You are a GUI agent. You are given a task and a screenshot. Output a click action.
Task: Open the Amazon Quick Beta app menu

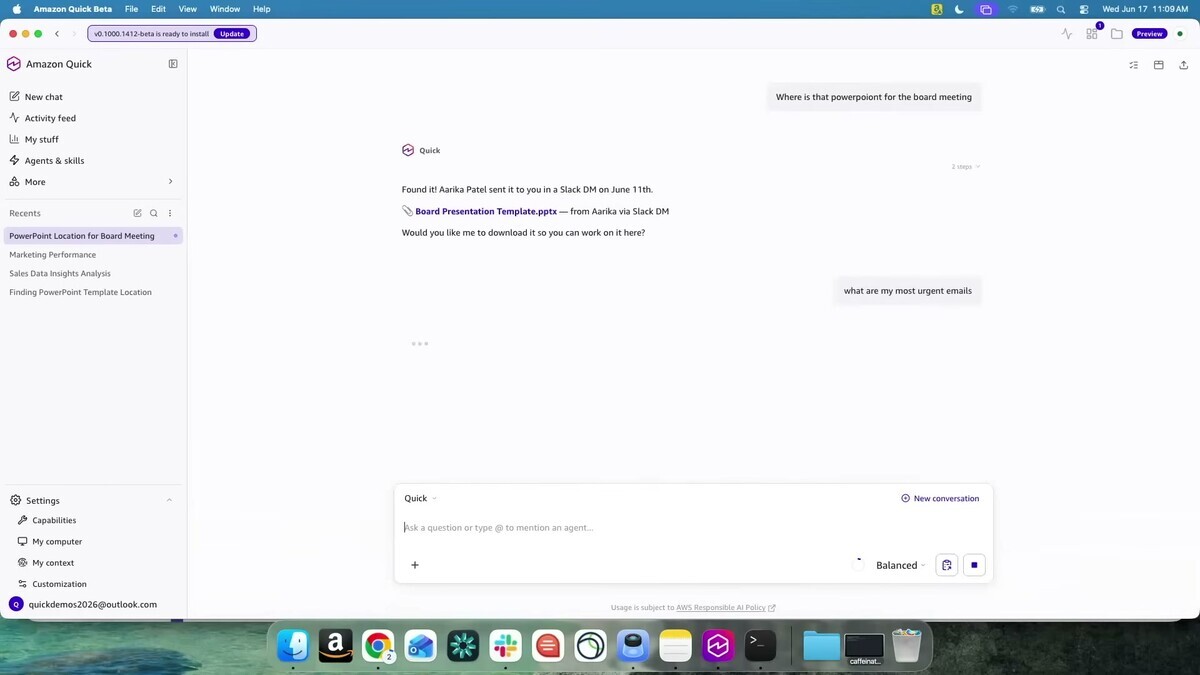(73, 9)
